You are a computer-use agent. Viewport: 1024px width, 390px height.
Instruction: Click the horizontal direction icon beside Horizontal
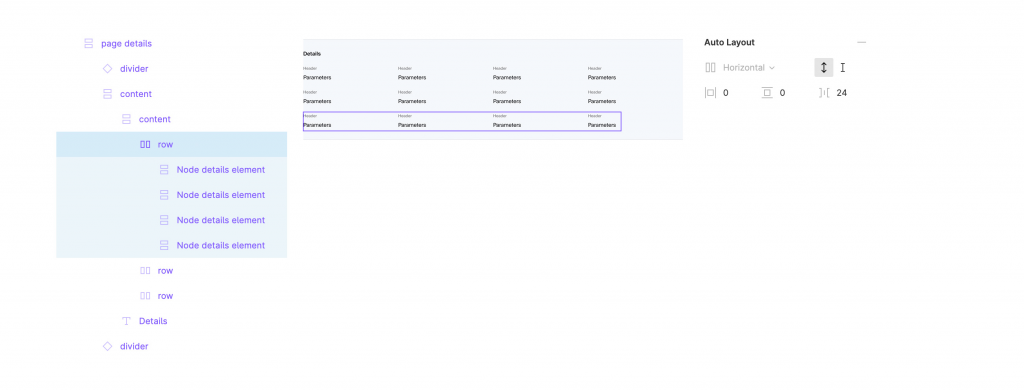coord(711,67)
